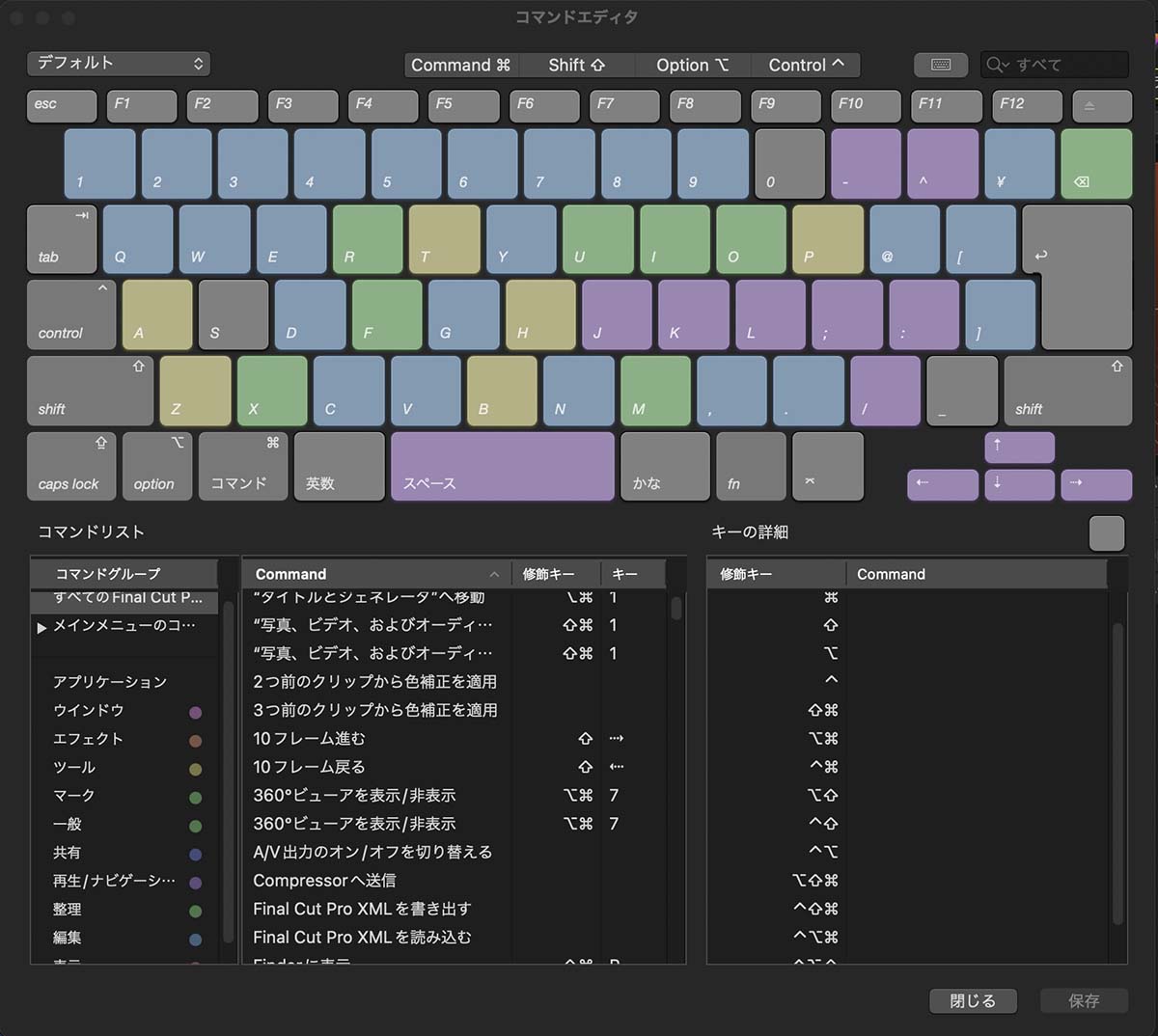Select the 10フレーム戻る command row
Screen dimensions: 1158x1036
(455, 768)
